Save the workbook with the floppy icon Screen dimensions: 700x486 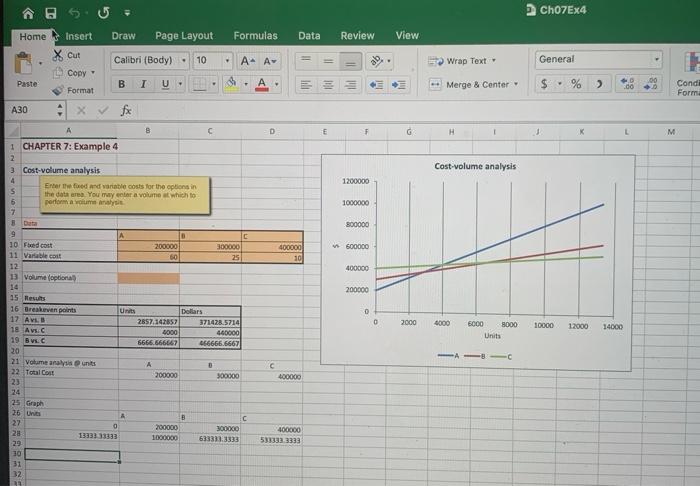tap(51, 13)
